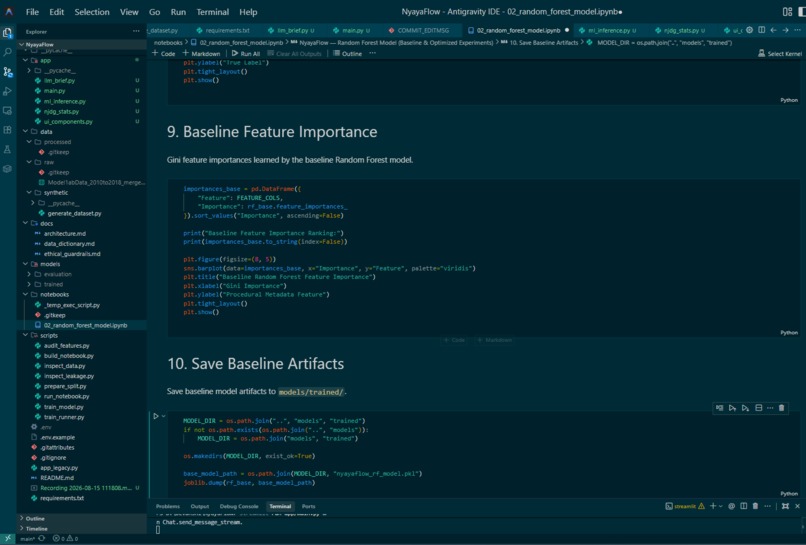Open the Selection menu
Screen dimensions: 806x545
click(x=92, y=12)
